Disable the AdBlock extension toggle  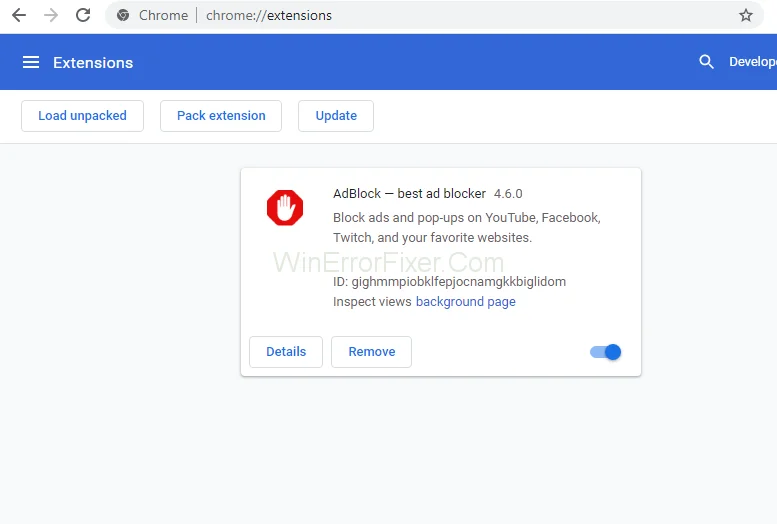point(605,352)
